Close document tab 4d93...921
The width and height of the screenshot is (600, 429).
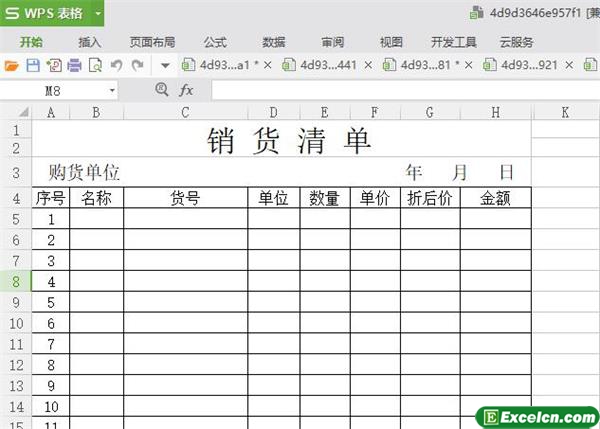click(x=569, y=65)
